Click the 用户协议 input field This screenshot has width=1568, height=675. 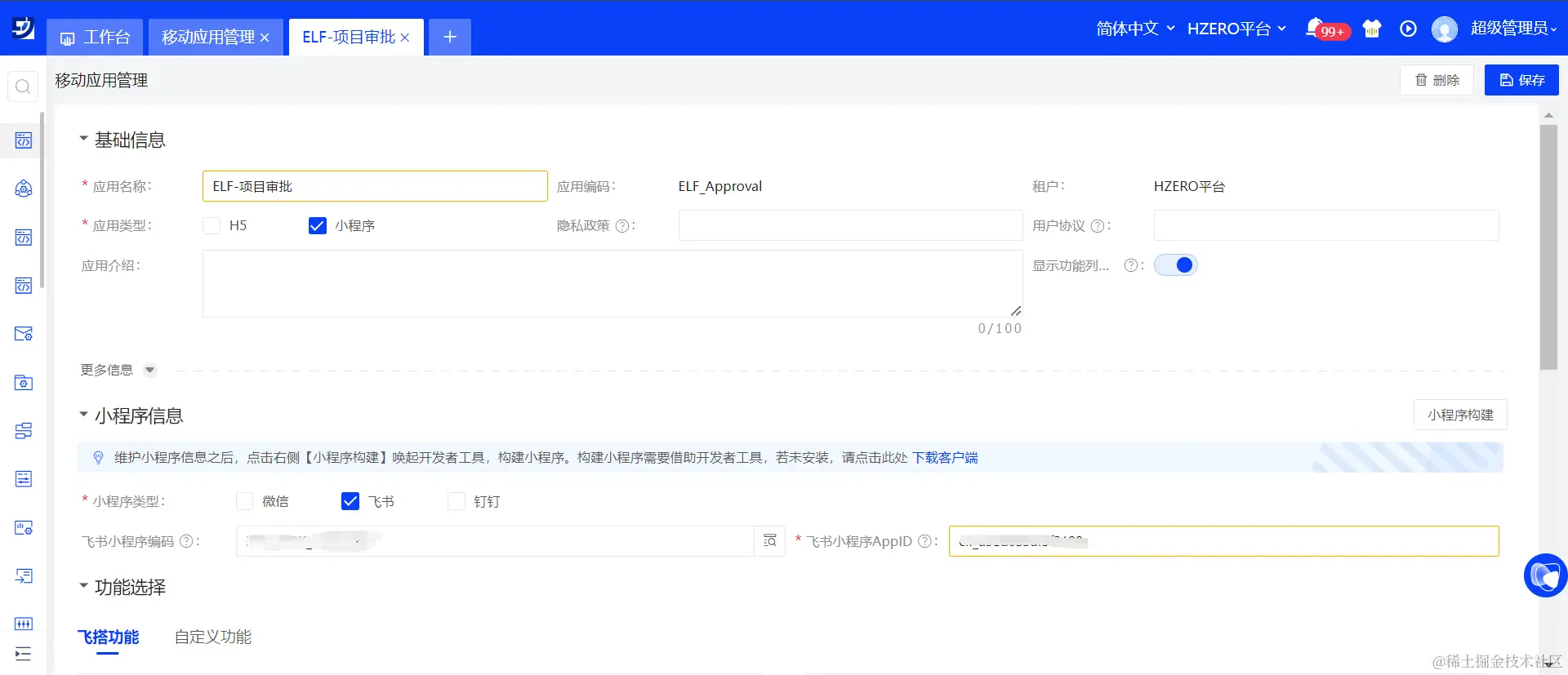pyautogui.click(x=1326, y=225)
